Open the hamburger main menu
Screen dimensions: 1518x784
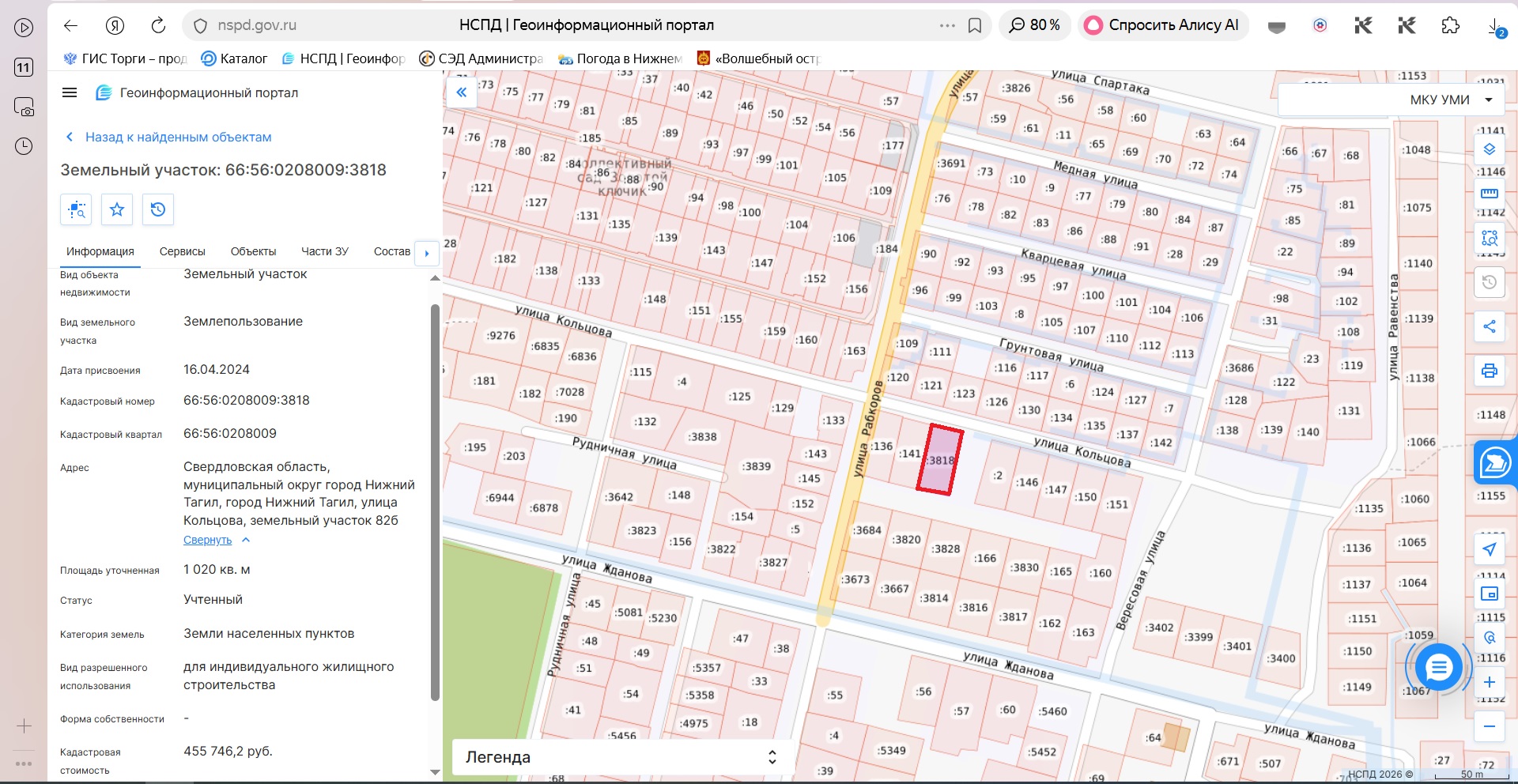pos(70,92)
